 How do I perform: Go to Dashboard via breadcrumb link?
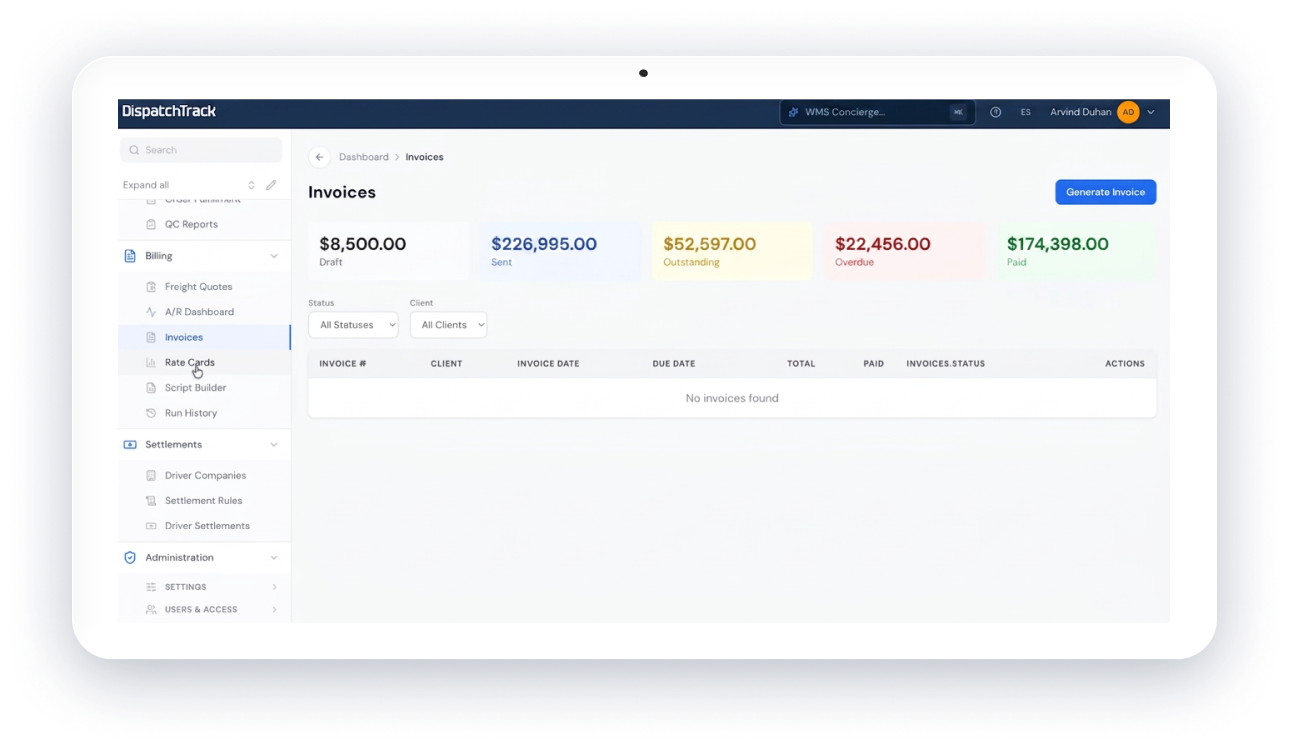(x=364, y=157)
